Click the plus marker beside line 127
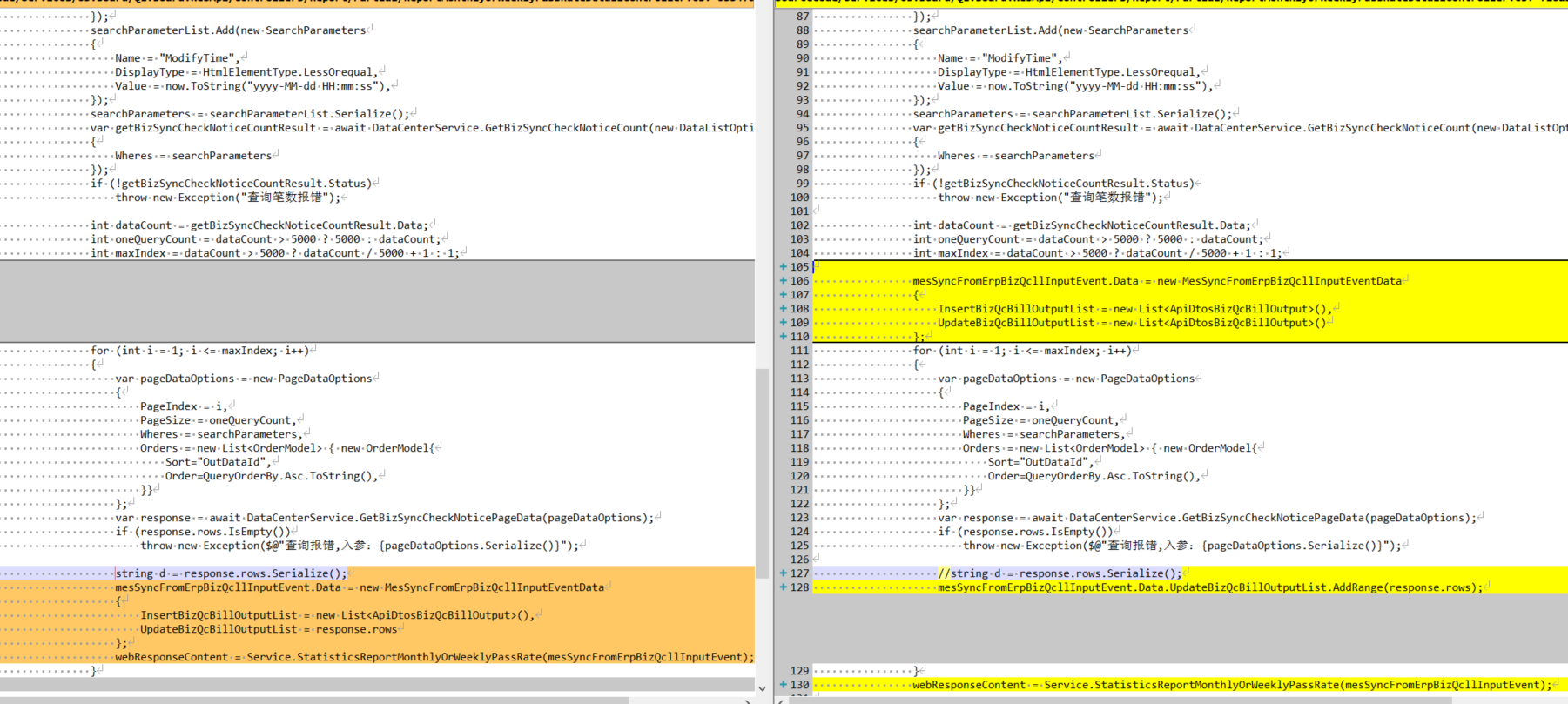 (x=783, y=573)
